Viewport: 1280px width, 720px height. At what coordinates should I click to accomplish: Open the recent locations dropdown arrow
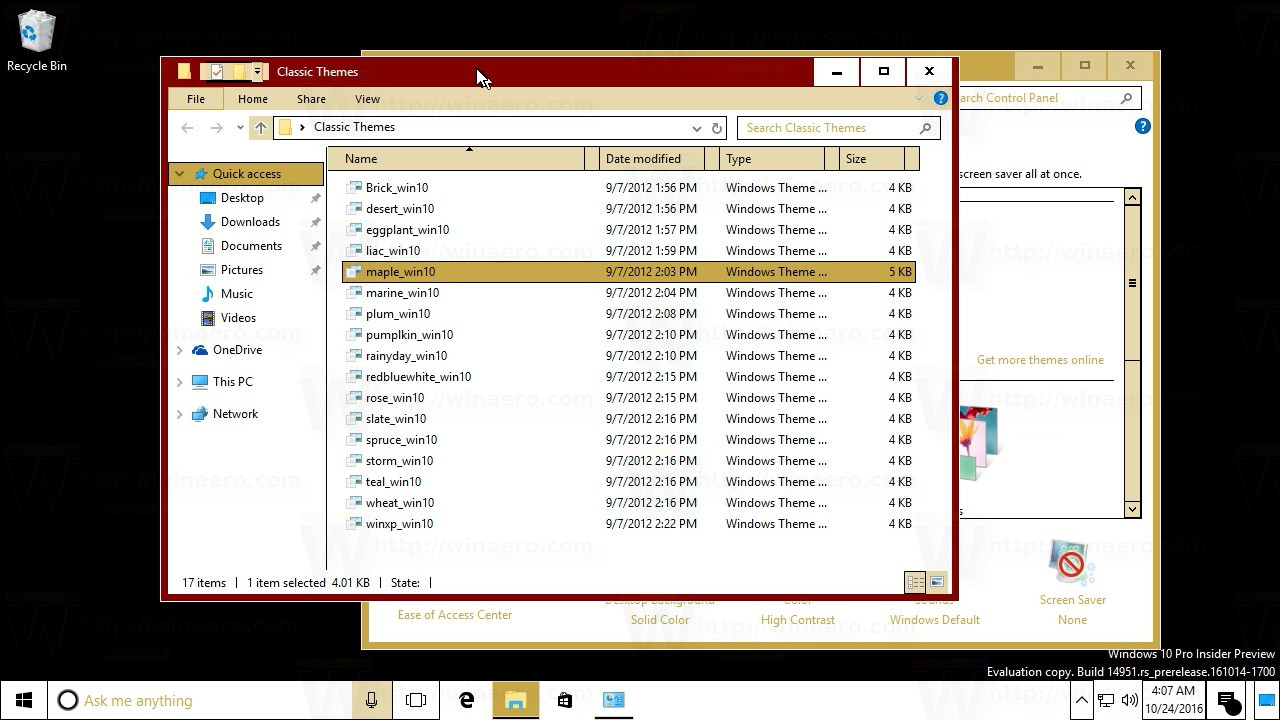tap(240, 128)
